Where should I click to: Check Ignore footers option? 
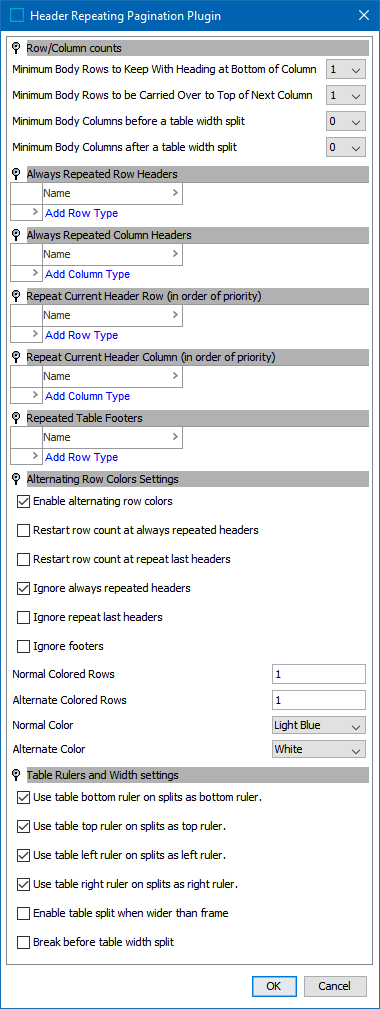click(x=23, y=646)
